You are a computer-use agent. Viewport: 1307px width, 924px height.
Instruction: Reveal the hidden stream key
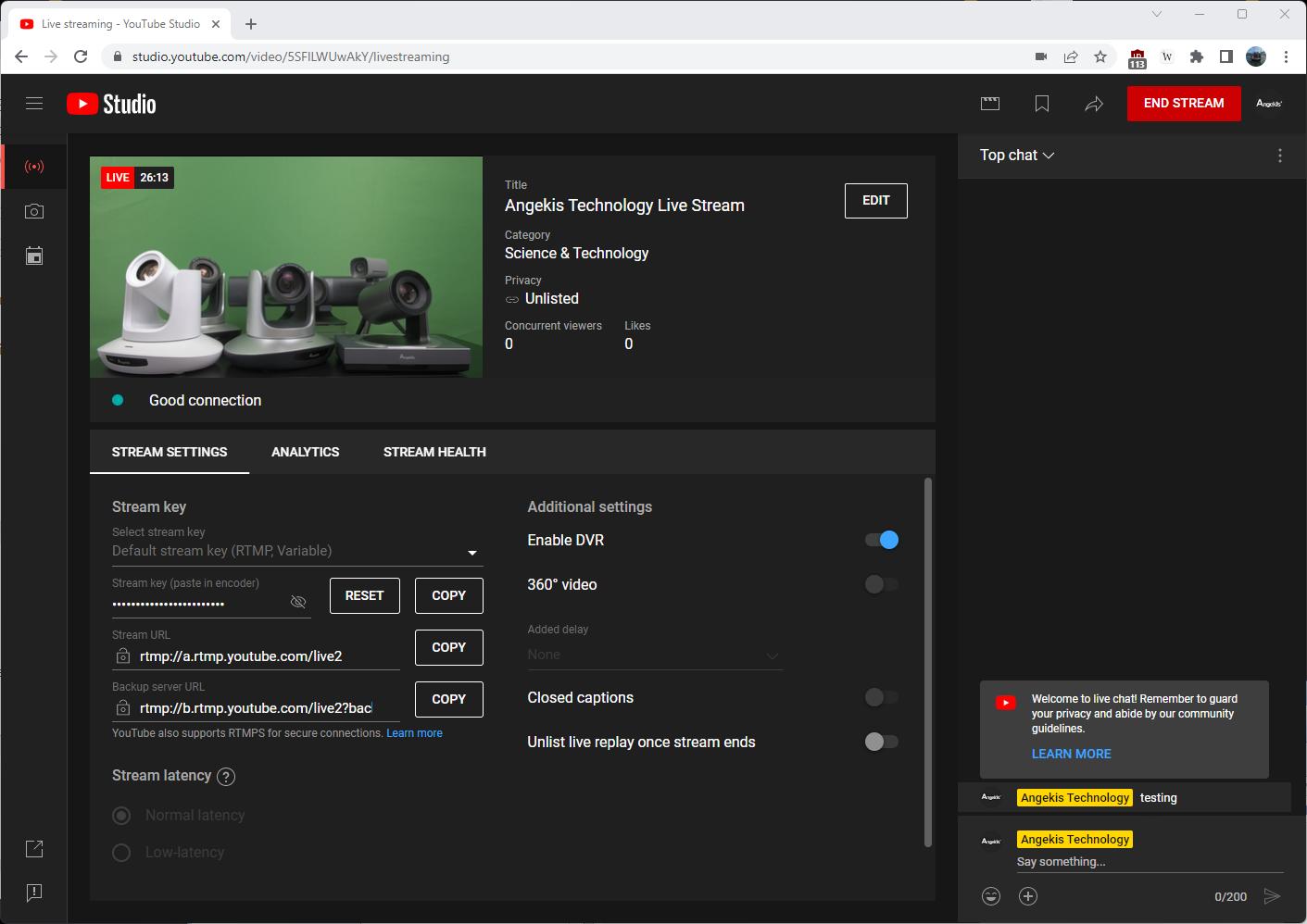298,601
